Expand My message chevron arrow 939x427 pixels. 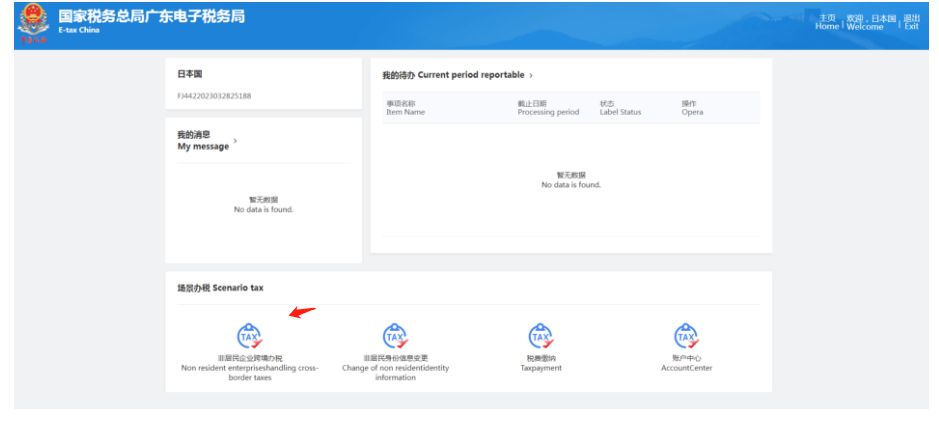235,141
